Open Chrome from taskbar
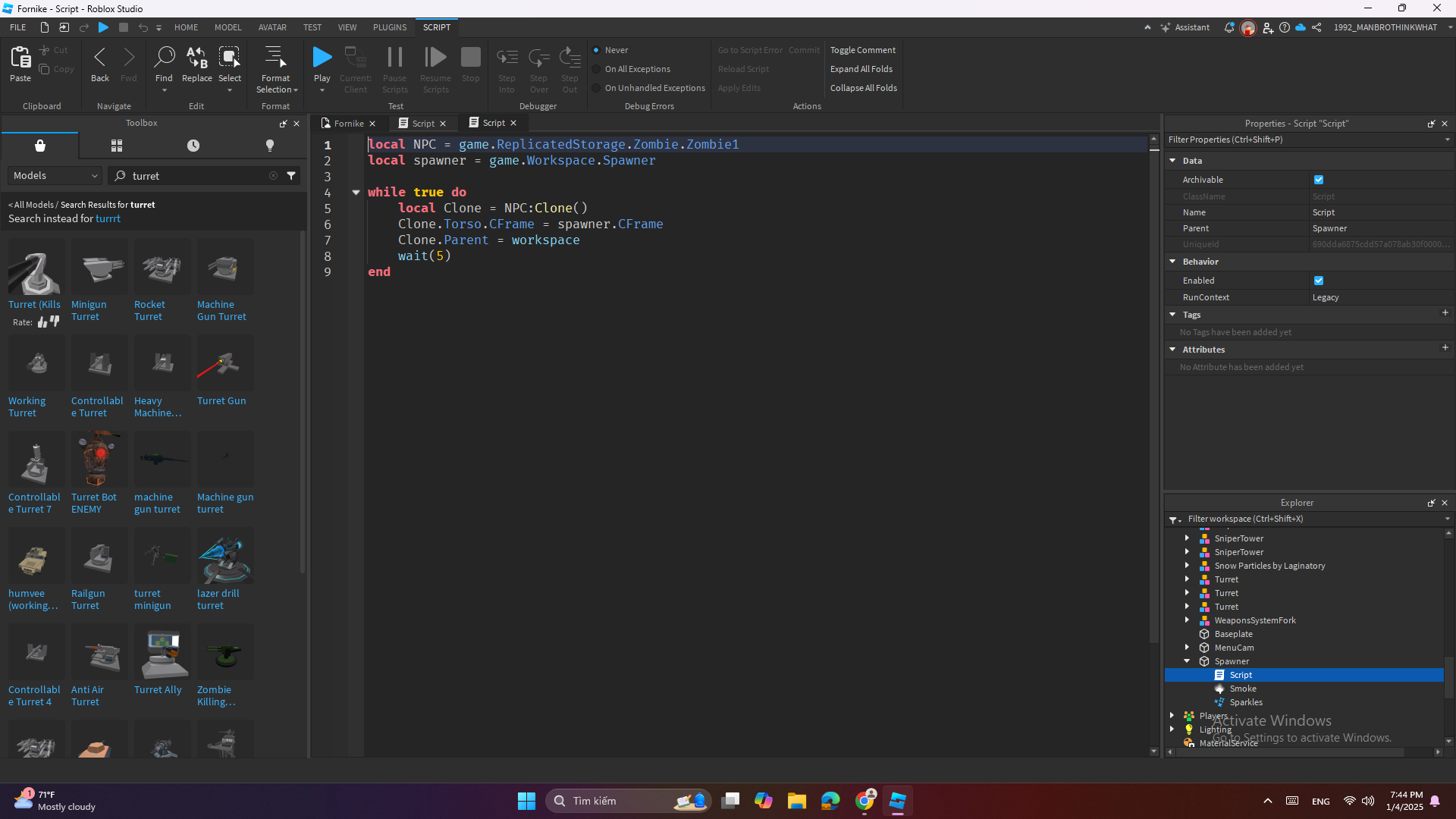The height and width of the screenshot is (819, 1456). click(864, 801)
